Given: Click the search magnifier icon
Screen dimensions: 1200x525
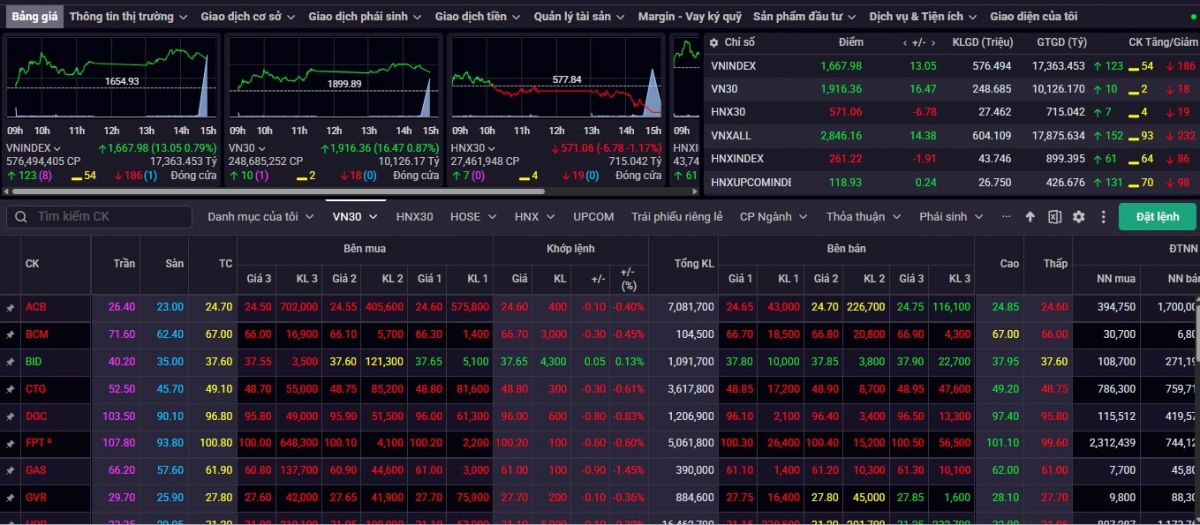Looking at the screenshot, I should [21, 217].
